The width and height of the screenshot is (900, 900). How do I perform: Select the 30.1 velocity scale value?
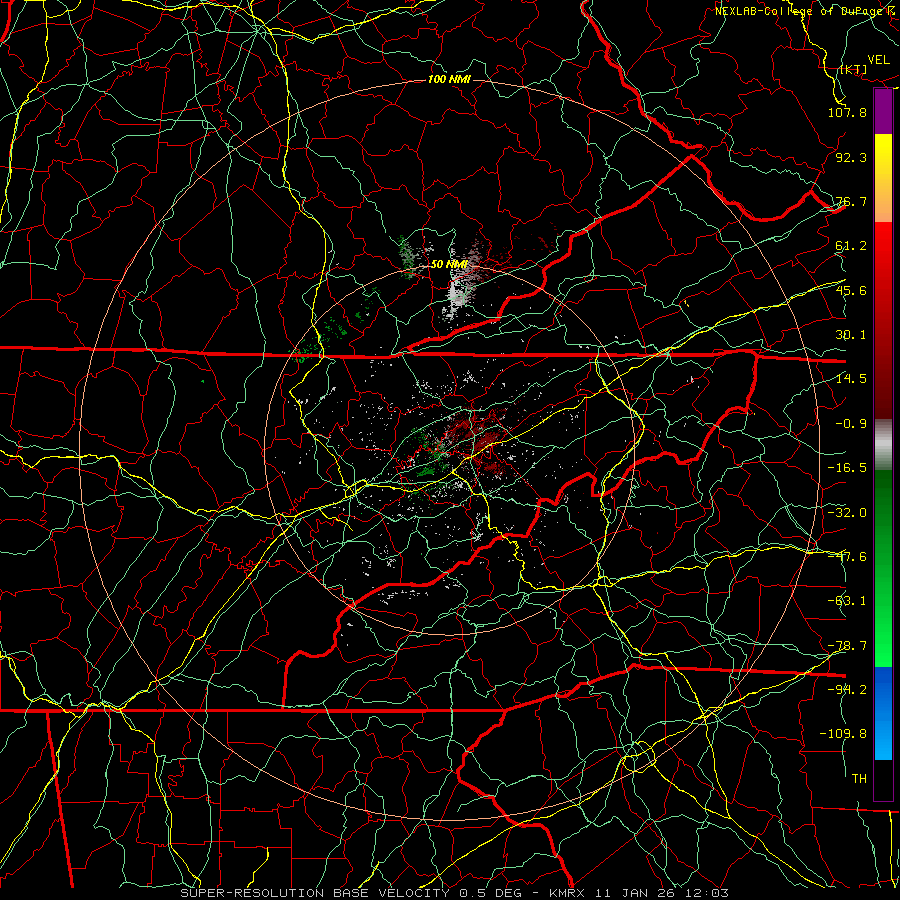(x=851, y=335)
